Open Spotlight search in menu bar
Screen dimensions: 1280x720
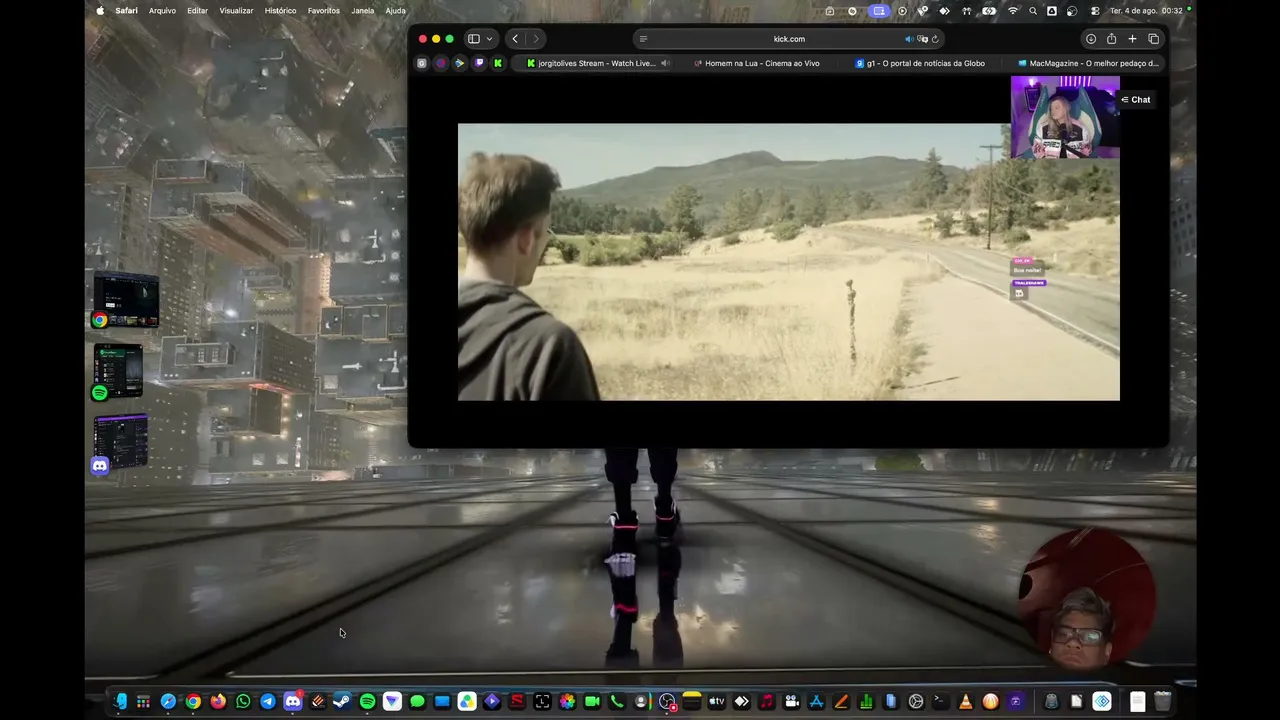click(x=1033, y=11)
